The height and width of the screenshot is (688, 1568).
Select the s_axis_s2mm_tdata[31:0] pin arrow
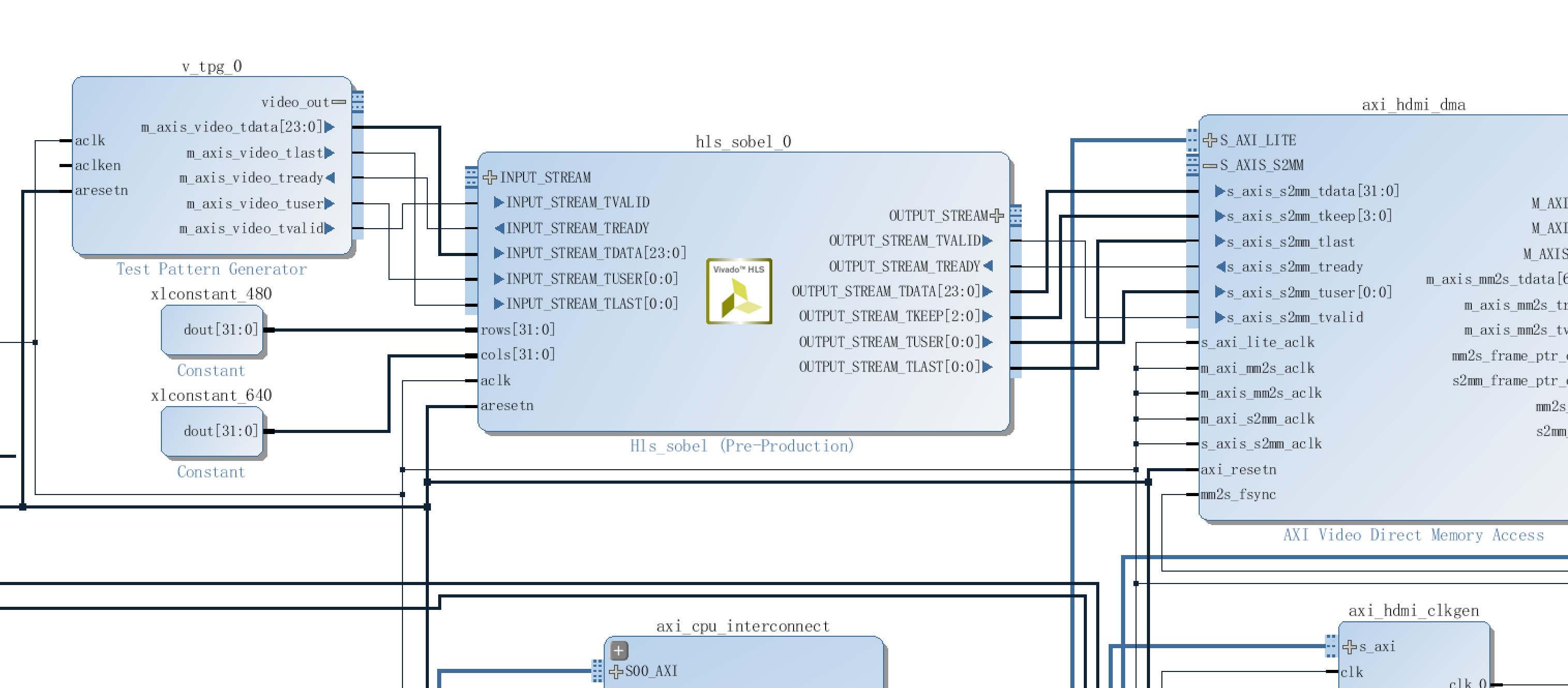[1220, 191]
